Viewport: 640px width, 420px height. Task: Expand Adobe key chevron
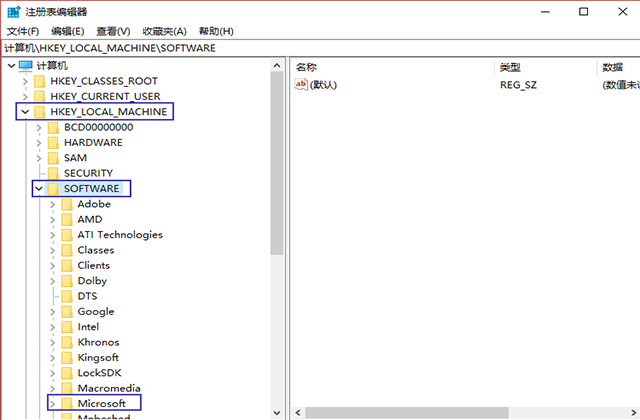click(52, 204)
